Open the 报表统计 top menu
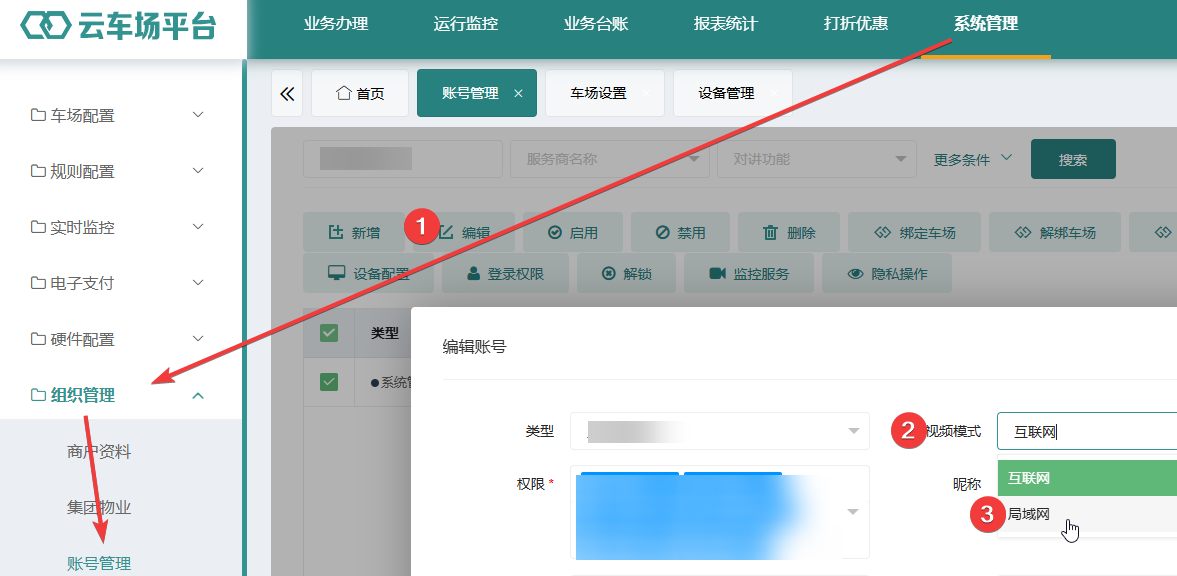 point(725,23)
